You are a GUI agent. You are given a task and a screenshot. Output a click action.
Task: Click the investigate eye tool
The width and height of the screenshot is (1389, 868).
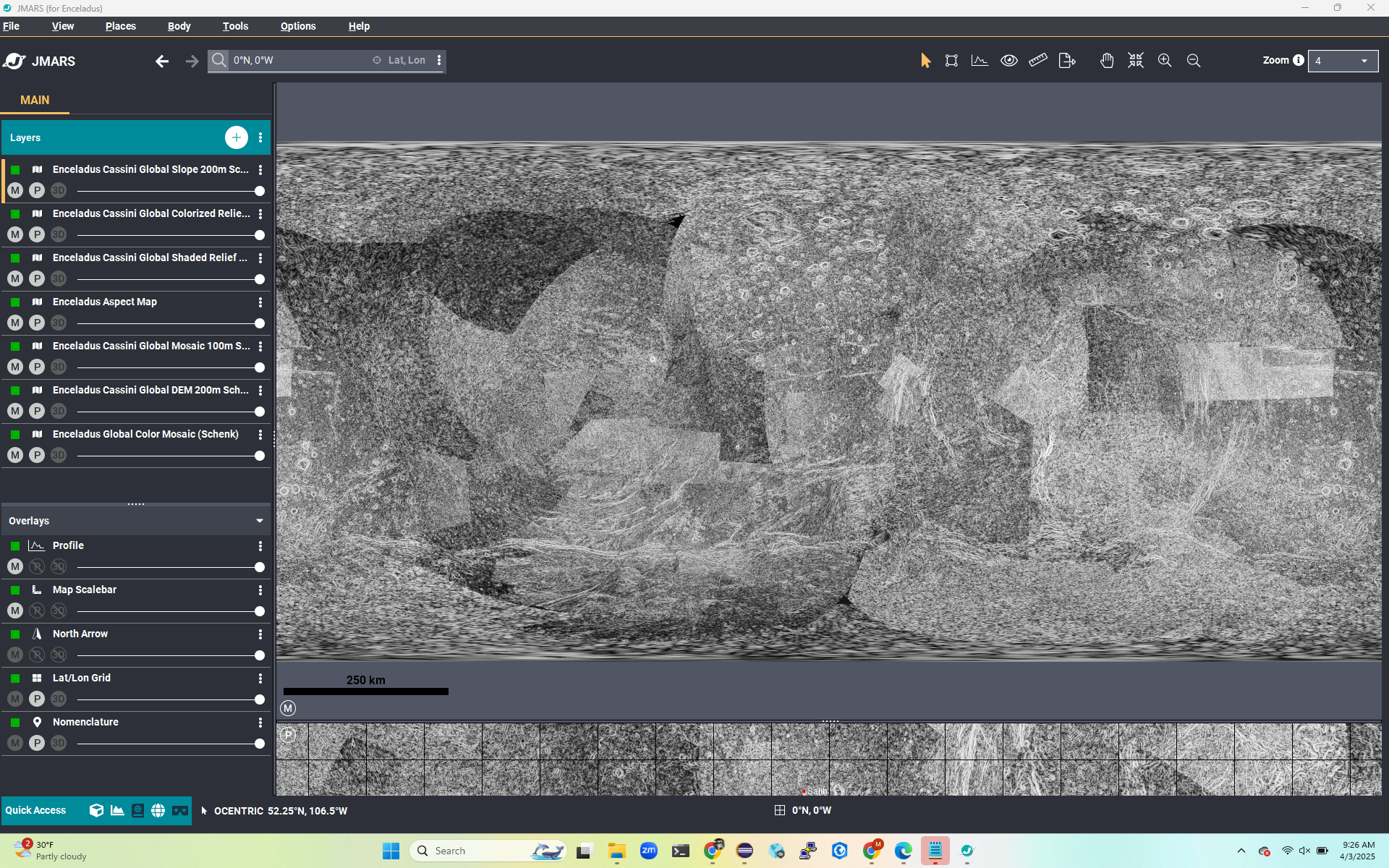(x=1009, y=61)
